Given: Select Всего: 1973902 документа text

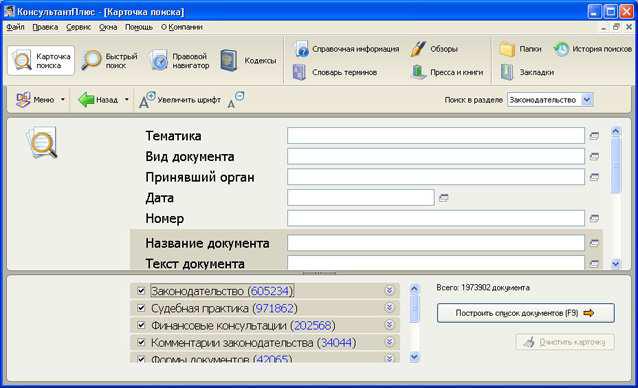Looking at the screenshot, I should (x=483, y=288).
